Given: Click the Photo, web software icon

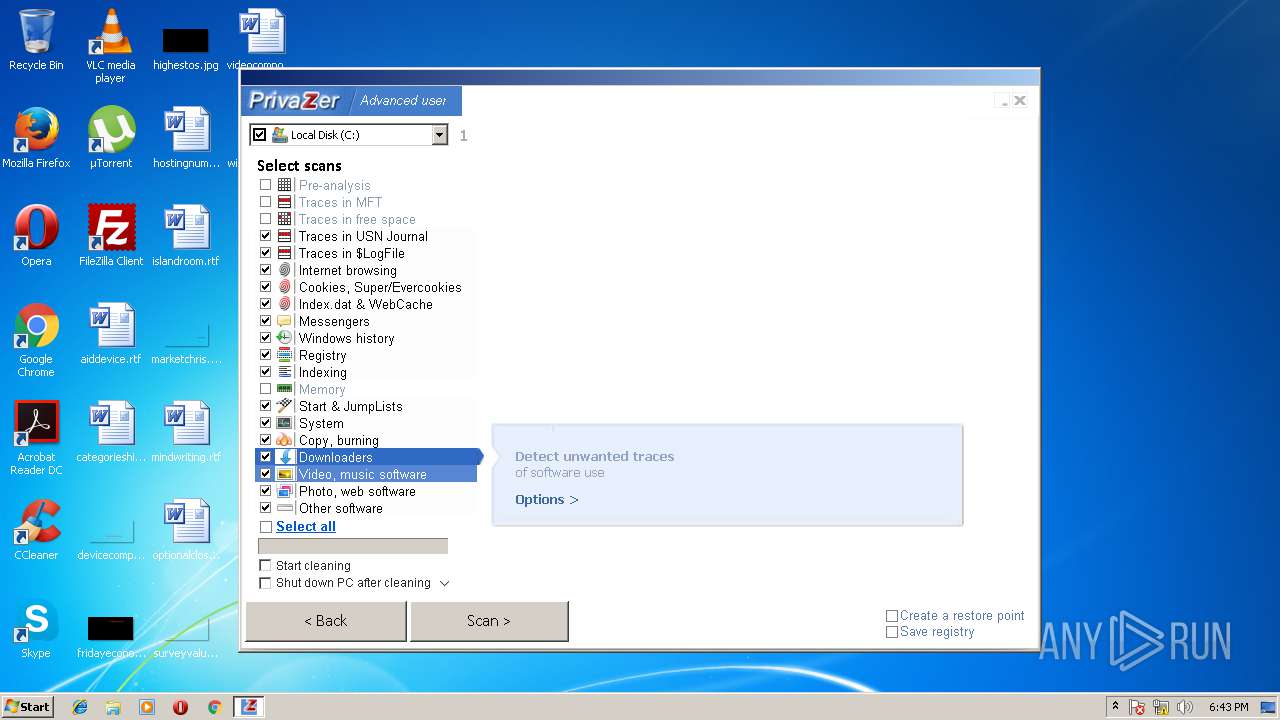Looking at the screenshot, I should point(285,491).
